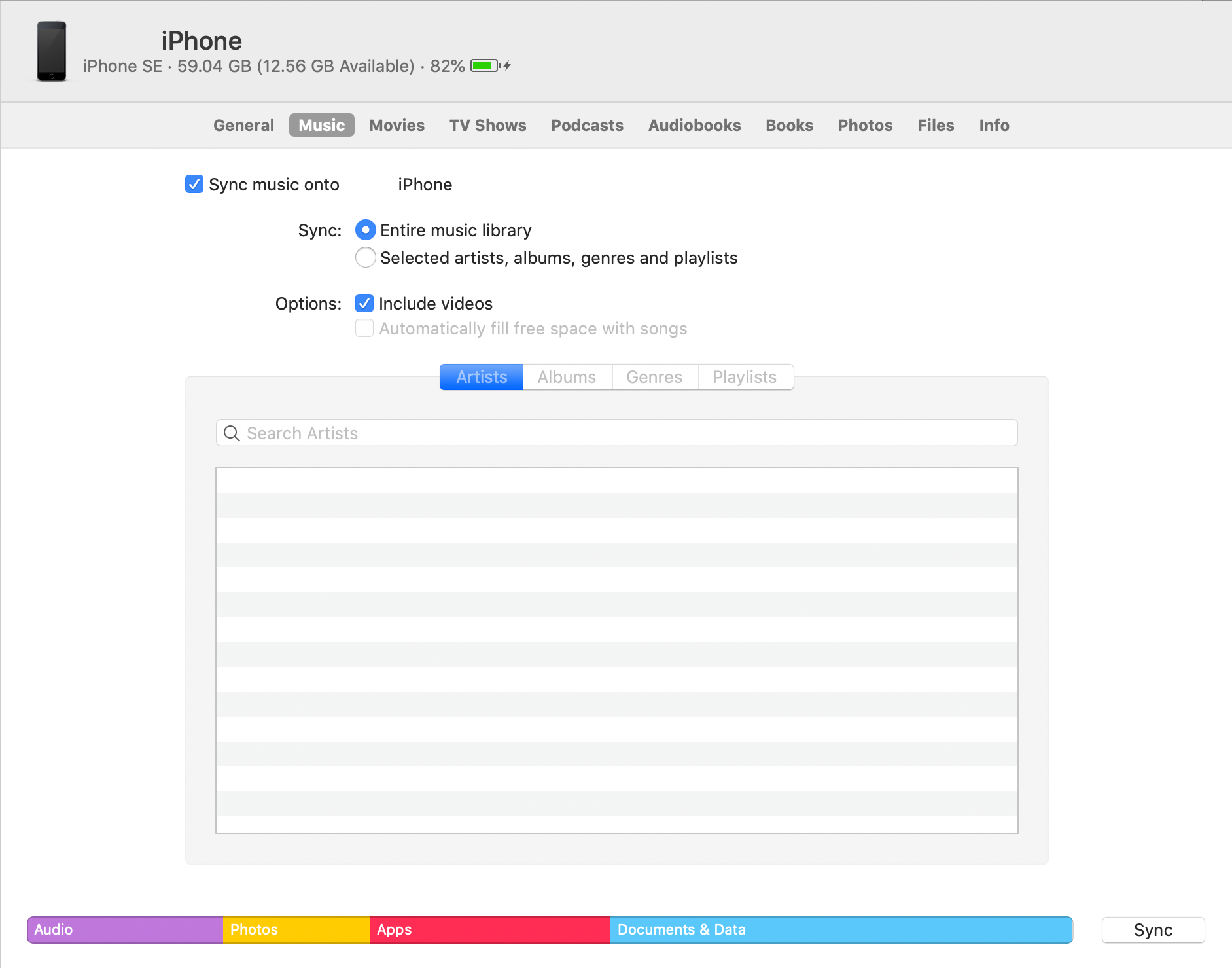Click the battery level icon
Screen dimensions: 1232x968
pos(485,65)
